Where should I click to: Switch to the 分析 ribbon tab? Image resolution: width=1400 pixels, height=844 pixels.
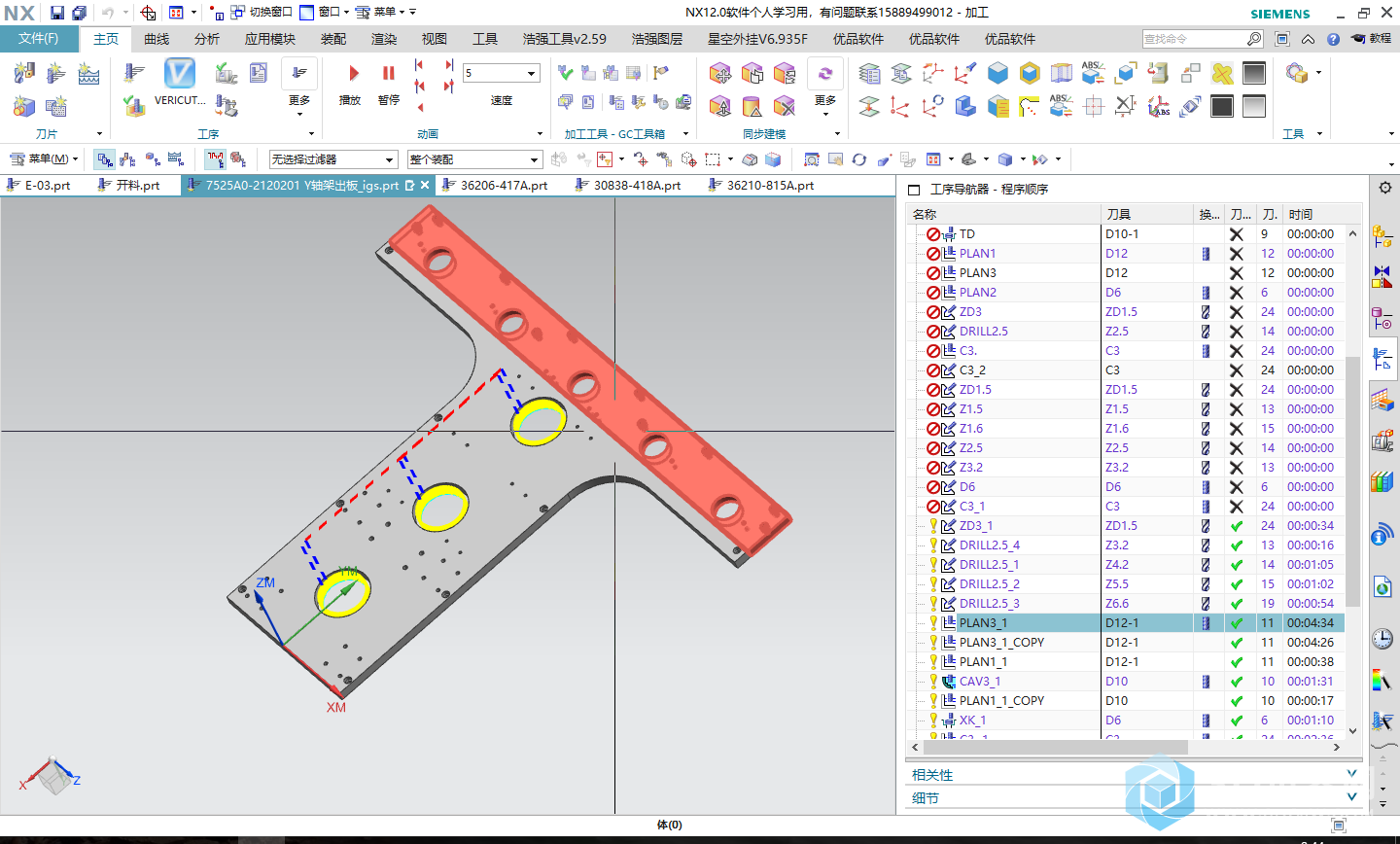(x=207, y=39)
